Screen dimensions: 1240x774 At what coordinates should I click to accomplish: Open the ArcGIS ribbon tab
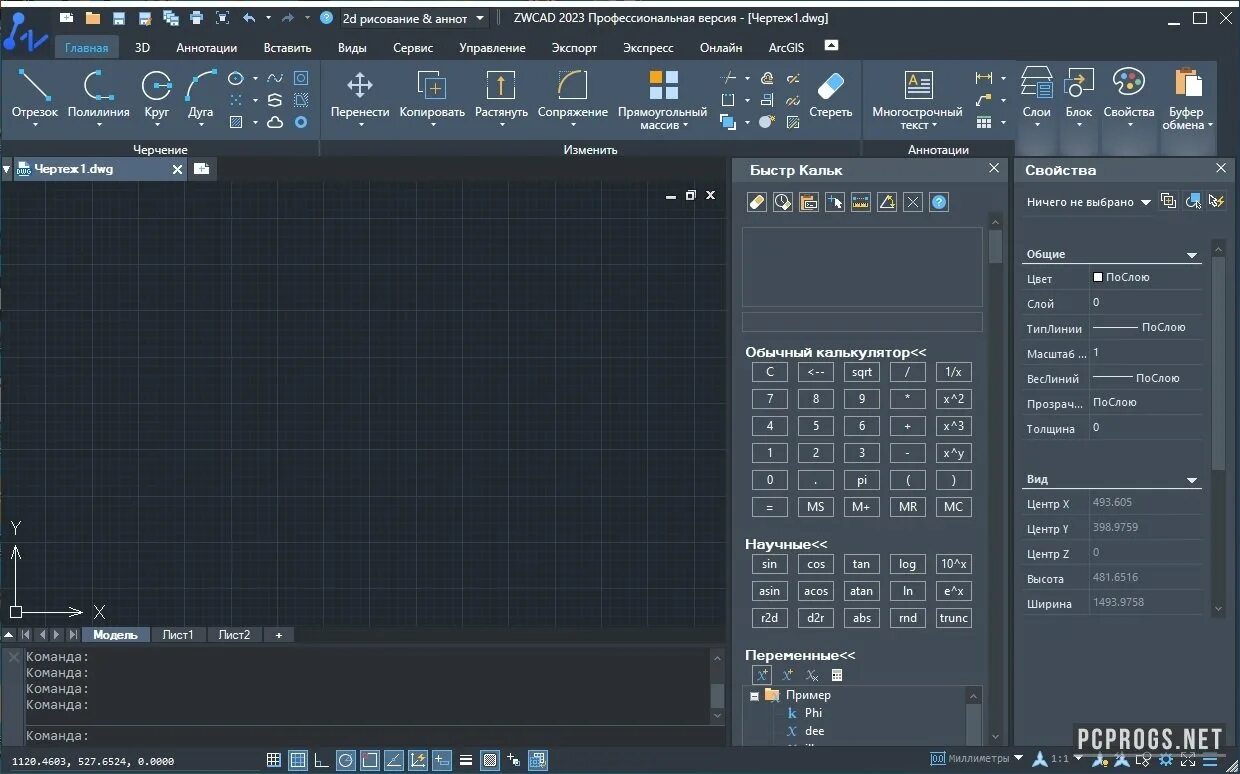tap(787, 47)
